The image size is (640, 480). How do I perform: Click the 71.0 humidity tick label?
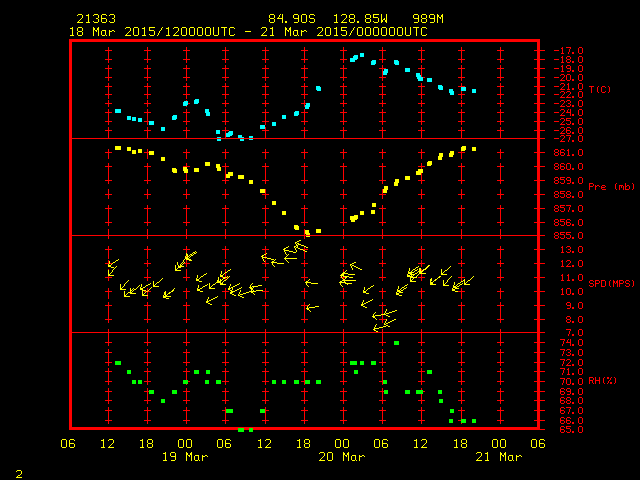pyautogui.click(x=571, y=372)
